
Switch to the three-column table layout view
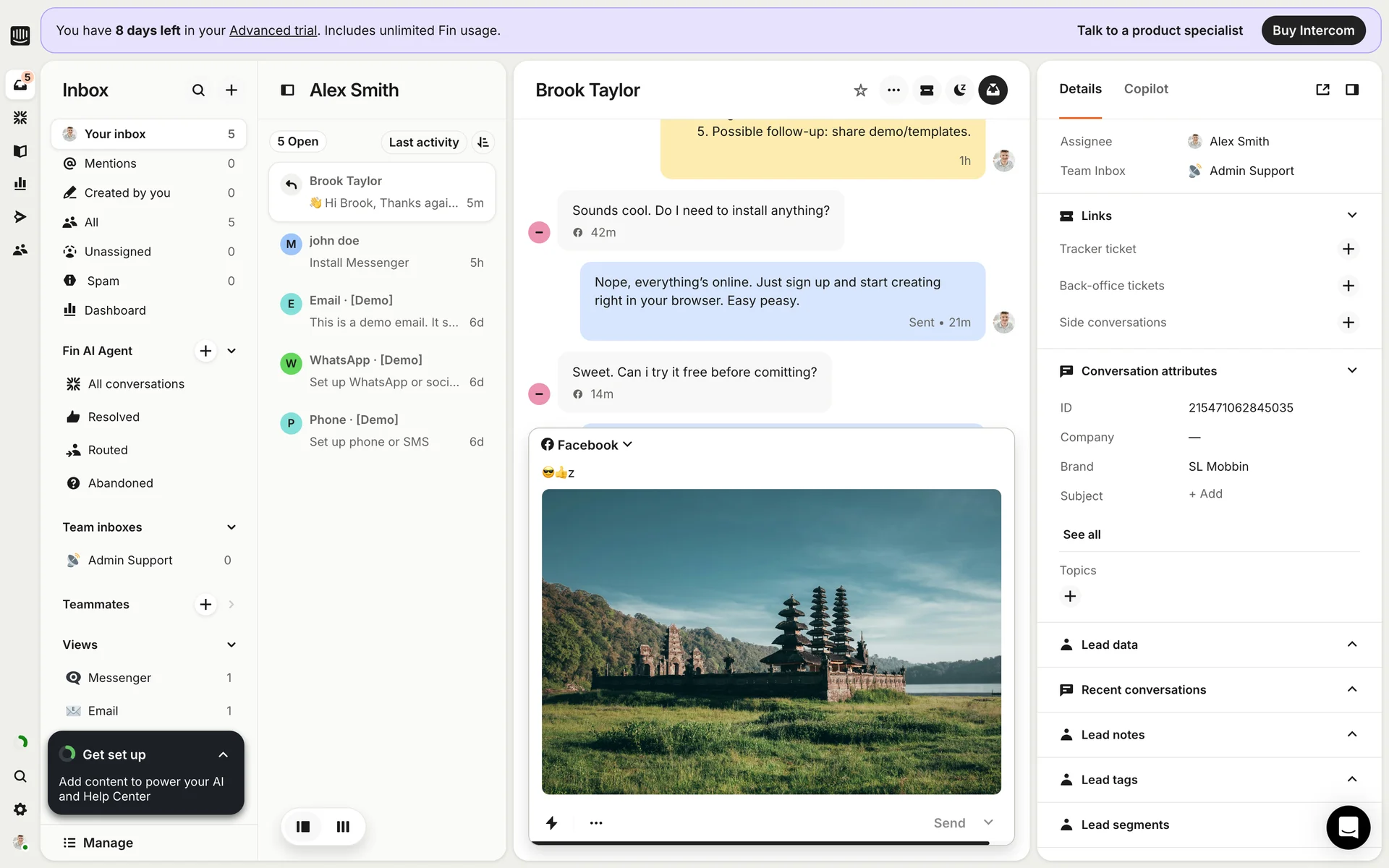343,827
